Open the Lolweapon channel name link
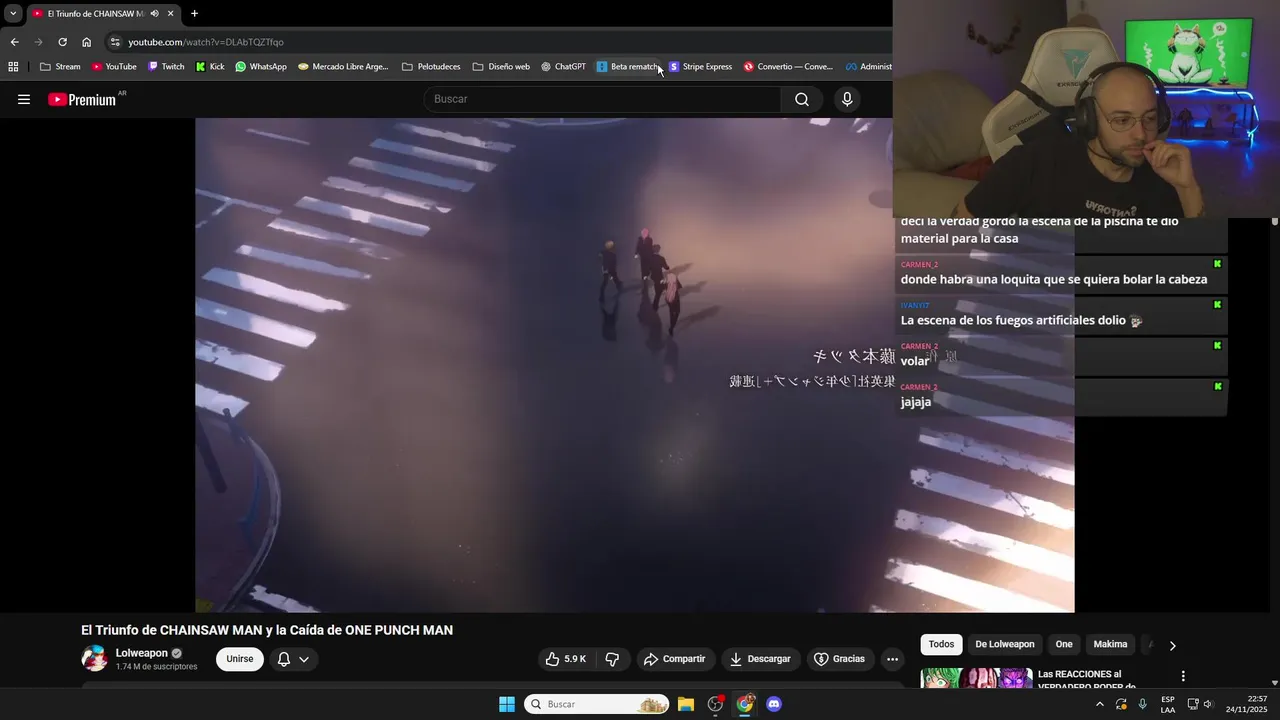 click(142, 653)
